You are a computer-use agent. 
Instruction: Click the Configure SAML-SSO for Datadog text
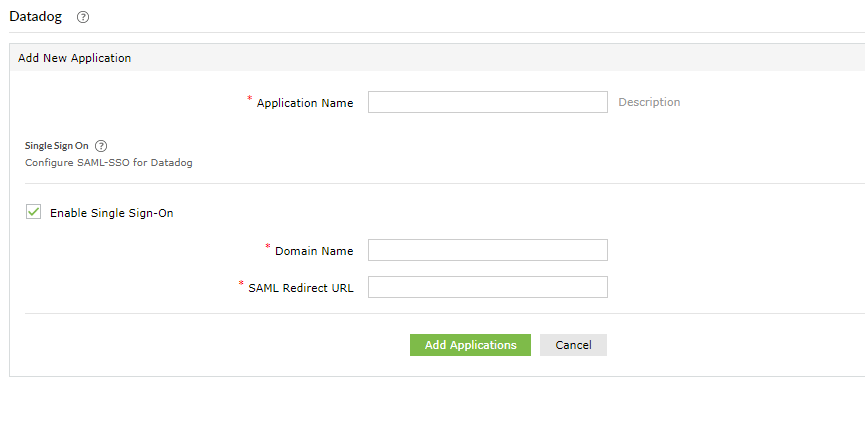(x=108, y=162)
